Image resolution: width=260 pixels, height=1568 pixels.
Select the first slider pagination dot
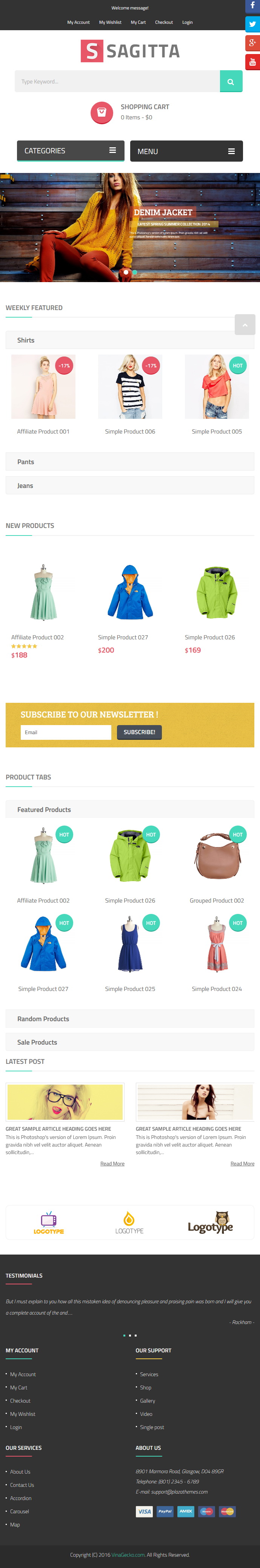point(126,272)
